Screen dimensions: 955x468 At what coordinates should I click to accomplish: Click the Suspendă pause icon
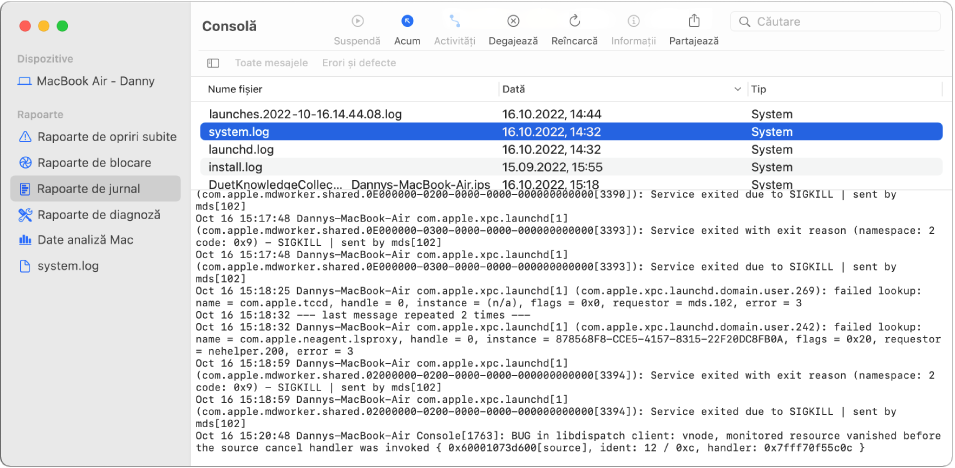[x=358, y=21]
